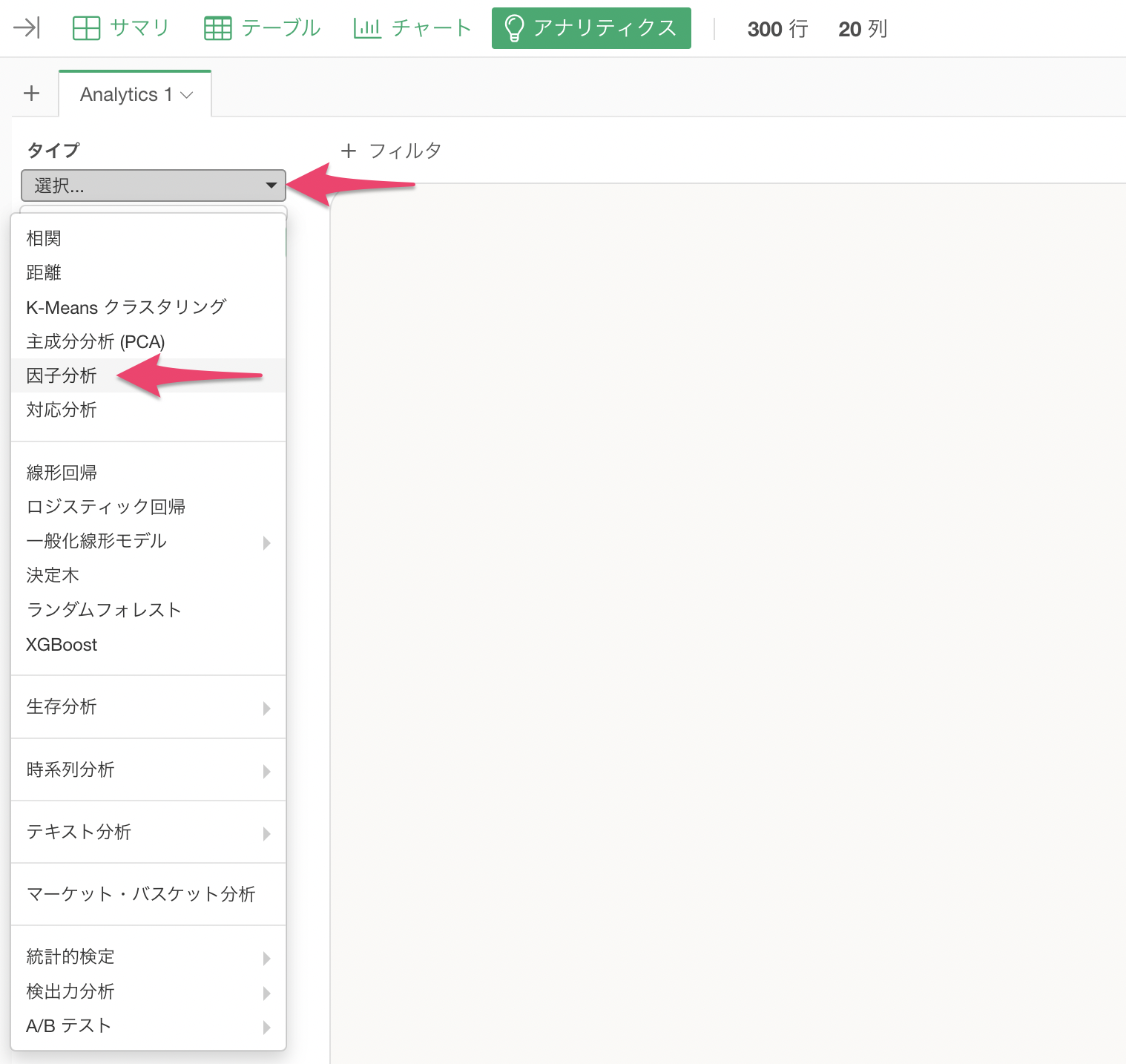The width and height of the screenshot is (1126, 1064).
Task: Select 対応分析 option
Action: (148, 410)
